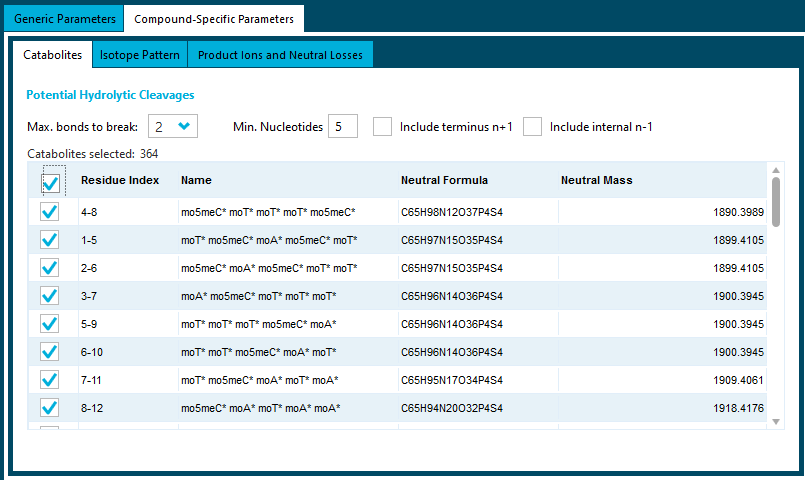Image resolution: width=805 pixels, height=480 pixels.
Task: Uncheck catabolite row with residue 1-5
Action: (x=49, y=240)
